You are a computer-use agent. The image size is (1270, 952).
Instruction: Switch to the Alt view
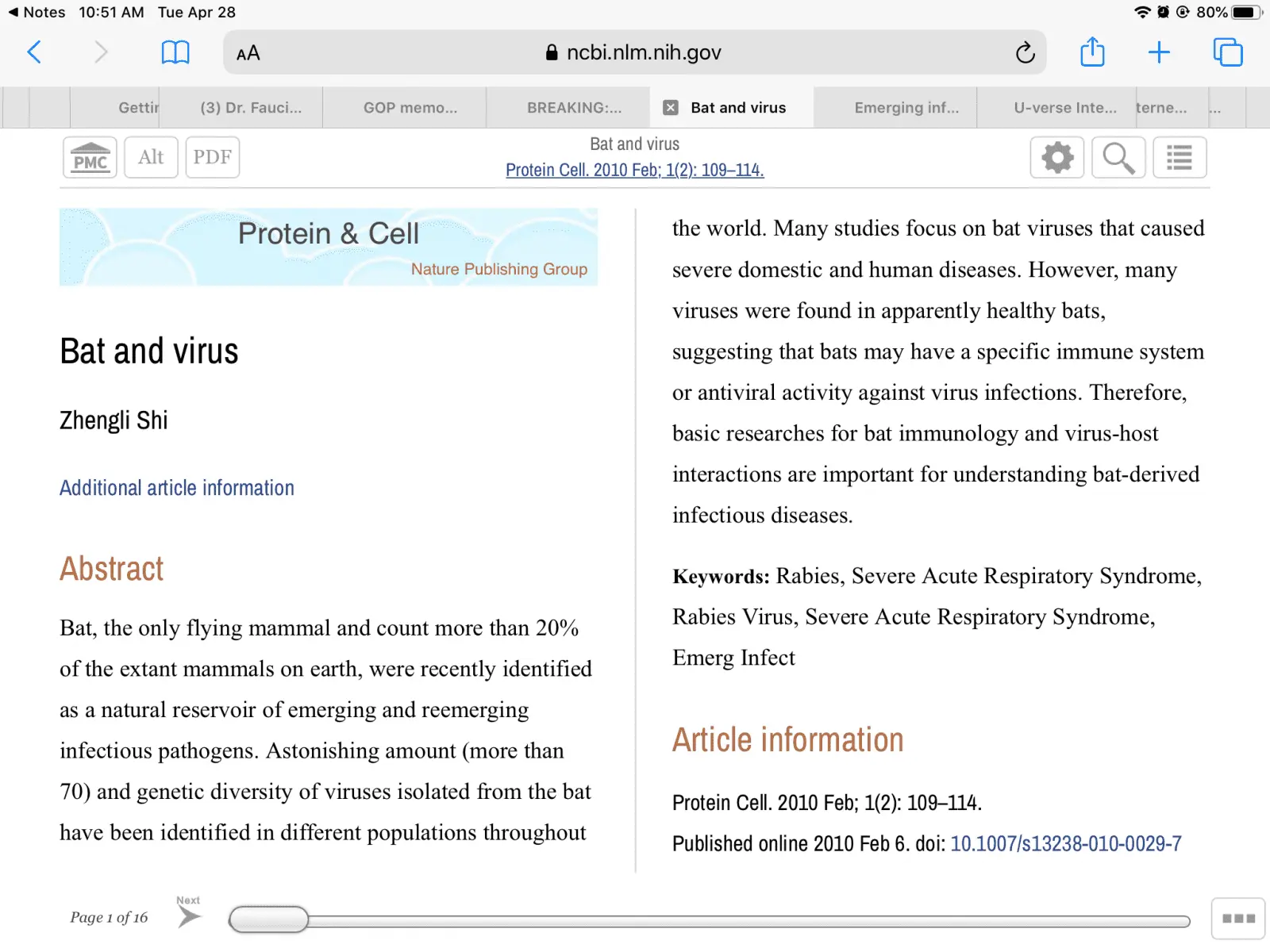151,157
